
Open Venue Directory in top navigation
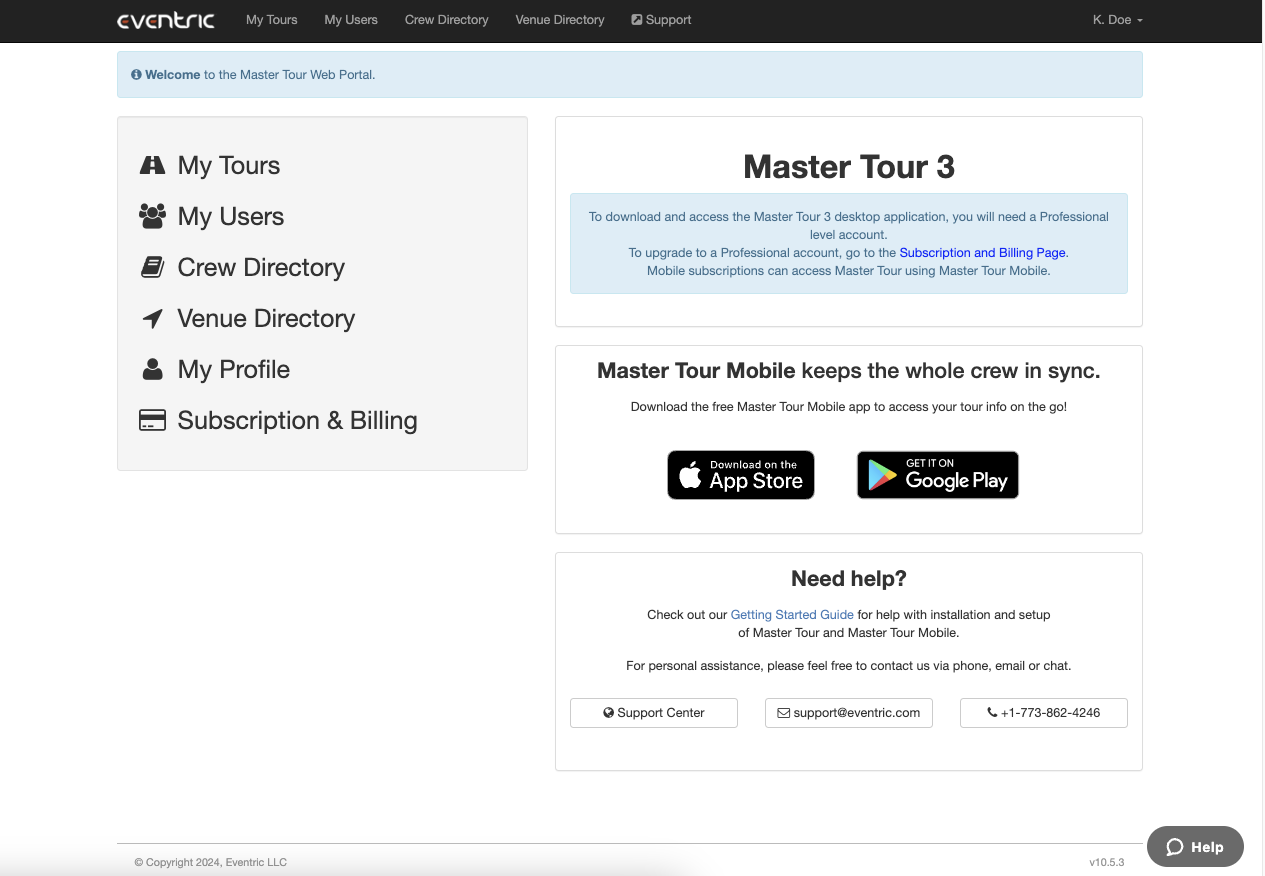(x=560, y=20)
